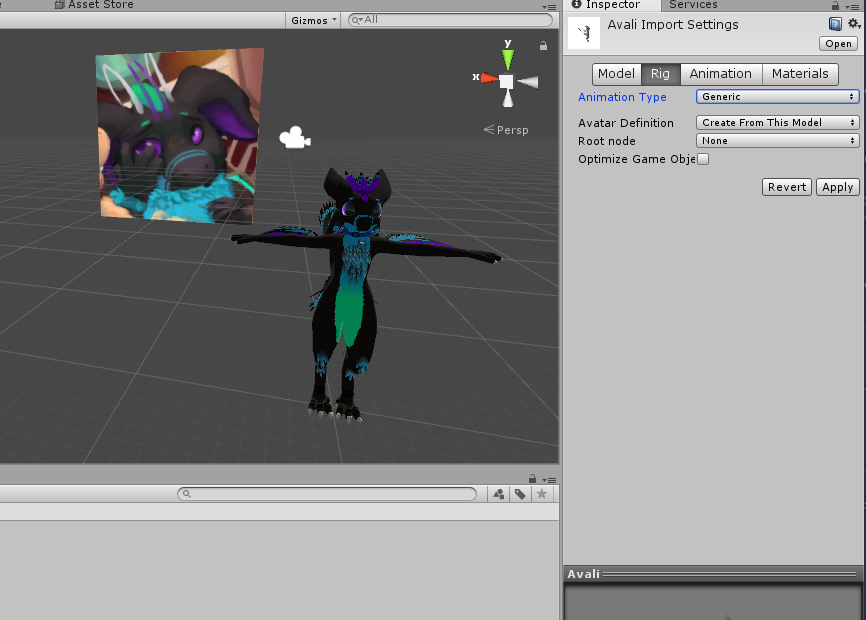Image resolution: width=866 pixels, height=620 pixels.
Task: Toggle the scene gizmo lock icon
Action: tap(543, 46)
